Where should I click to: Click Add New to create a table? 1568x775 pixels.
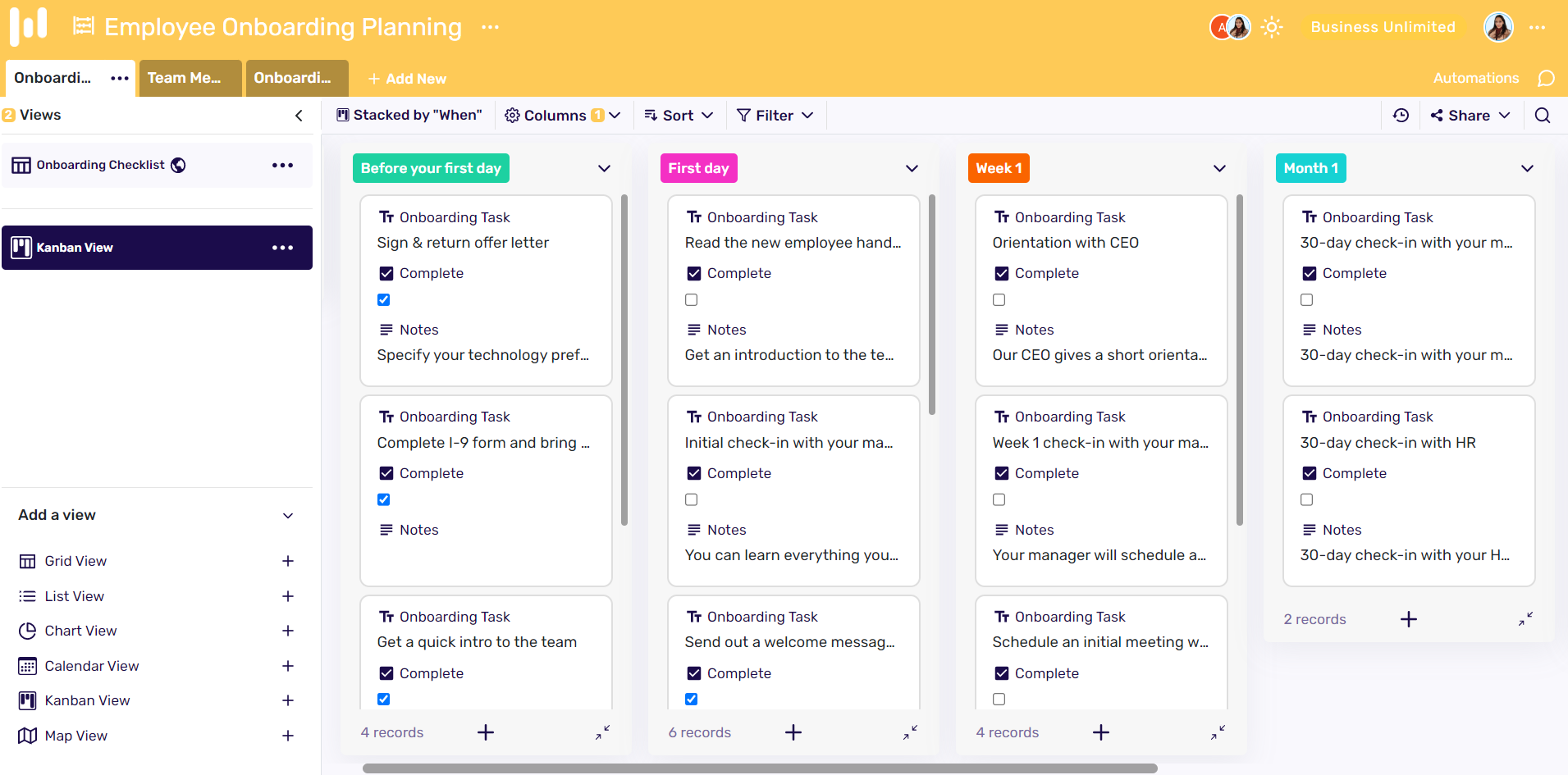pos(407,78)
